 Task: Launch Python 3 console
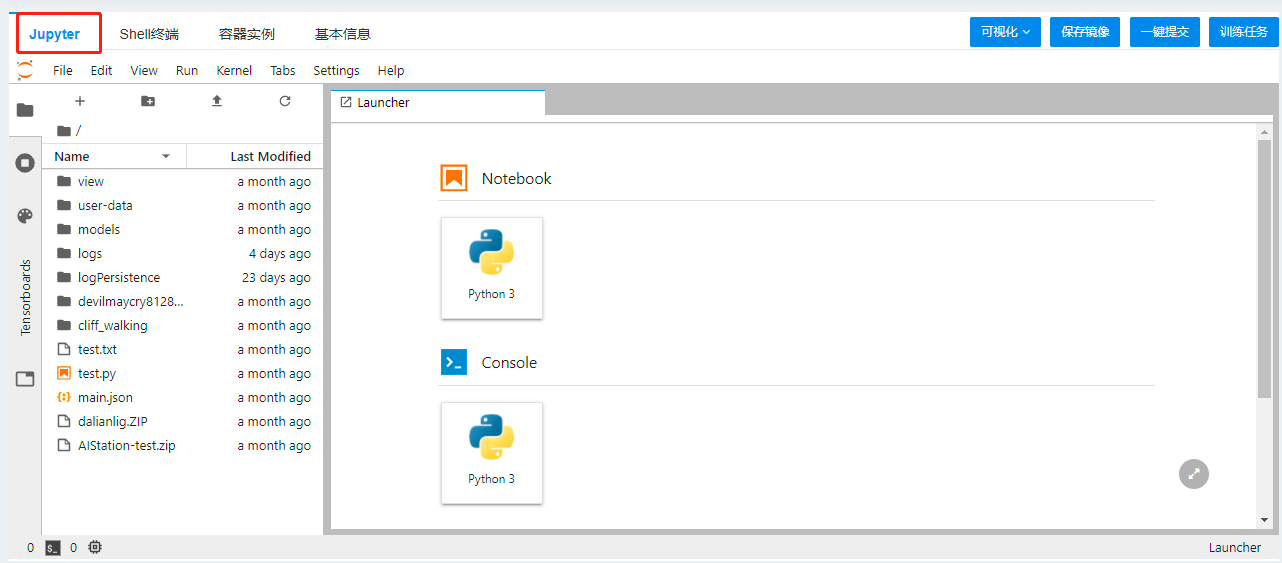pos(491,453)
